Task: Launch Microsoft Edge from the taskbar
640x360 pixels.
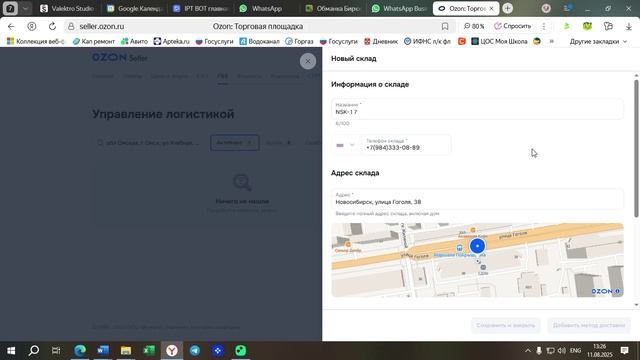Action: click(x=80, y=350)
